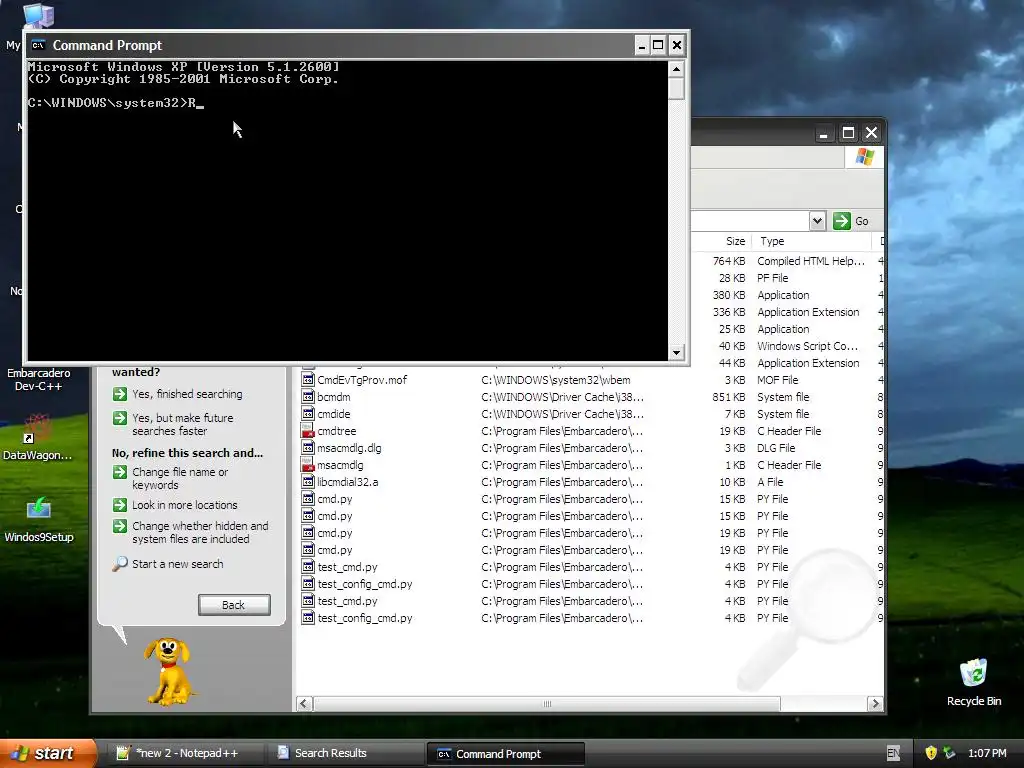Click the 'DLG File' type cell
The image size is (1024, 768).
point(776,448)
